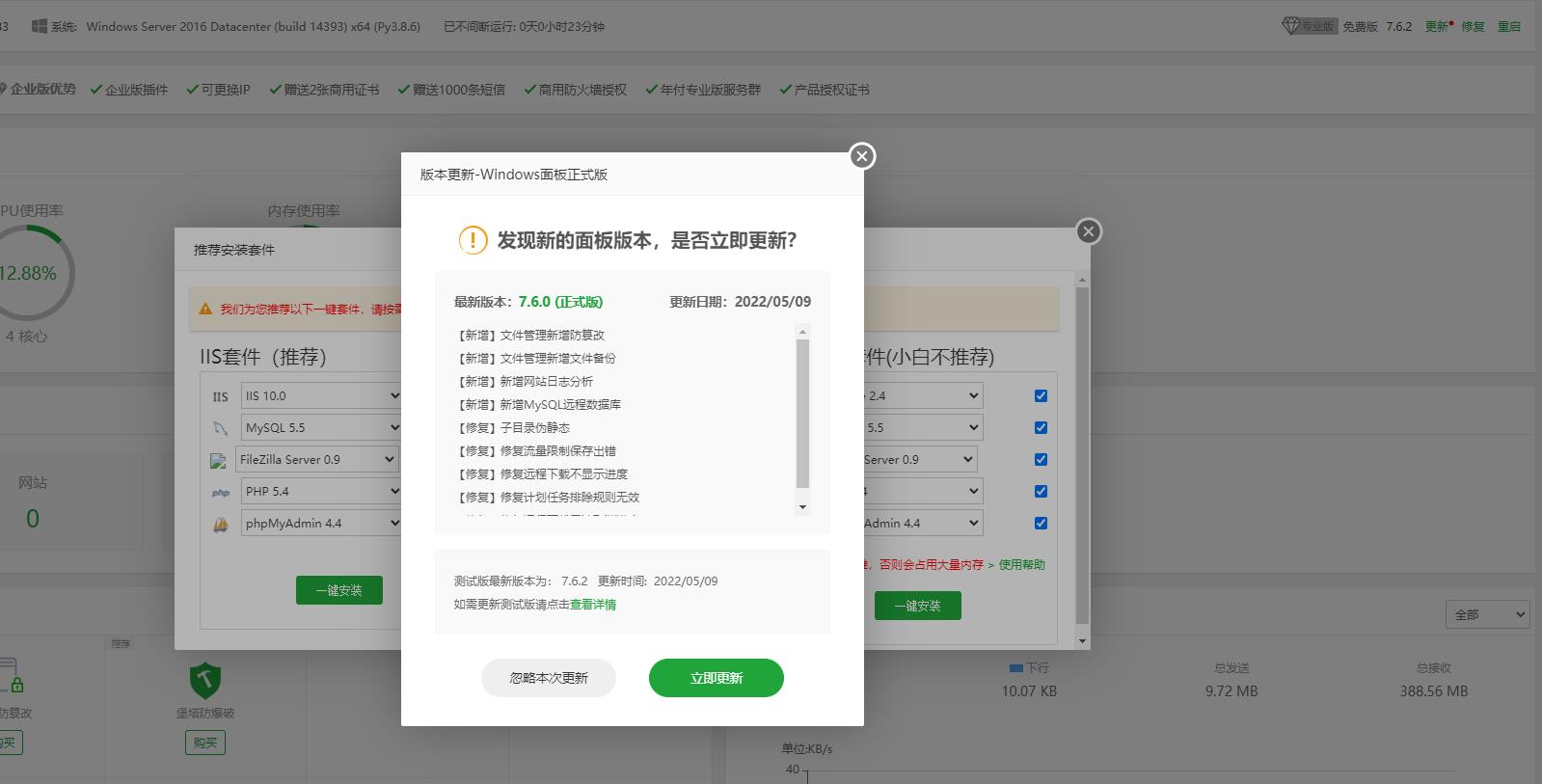This screenshot has width=1542, height=784.
Task: Close the 推荐安装套件 dialog
Action: (1089, 231)
